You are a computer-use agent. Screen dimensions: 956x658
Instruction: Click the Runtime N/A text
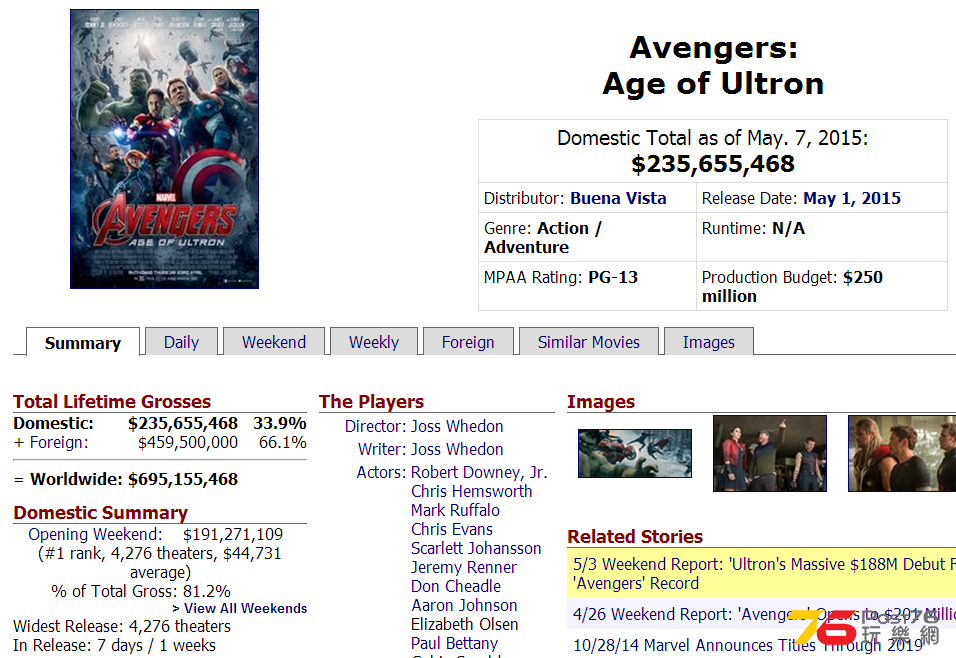753,229
